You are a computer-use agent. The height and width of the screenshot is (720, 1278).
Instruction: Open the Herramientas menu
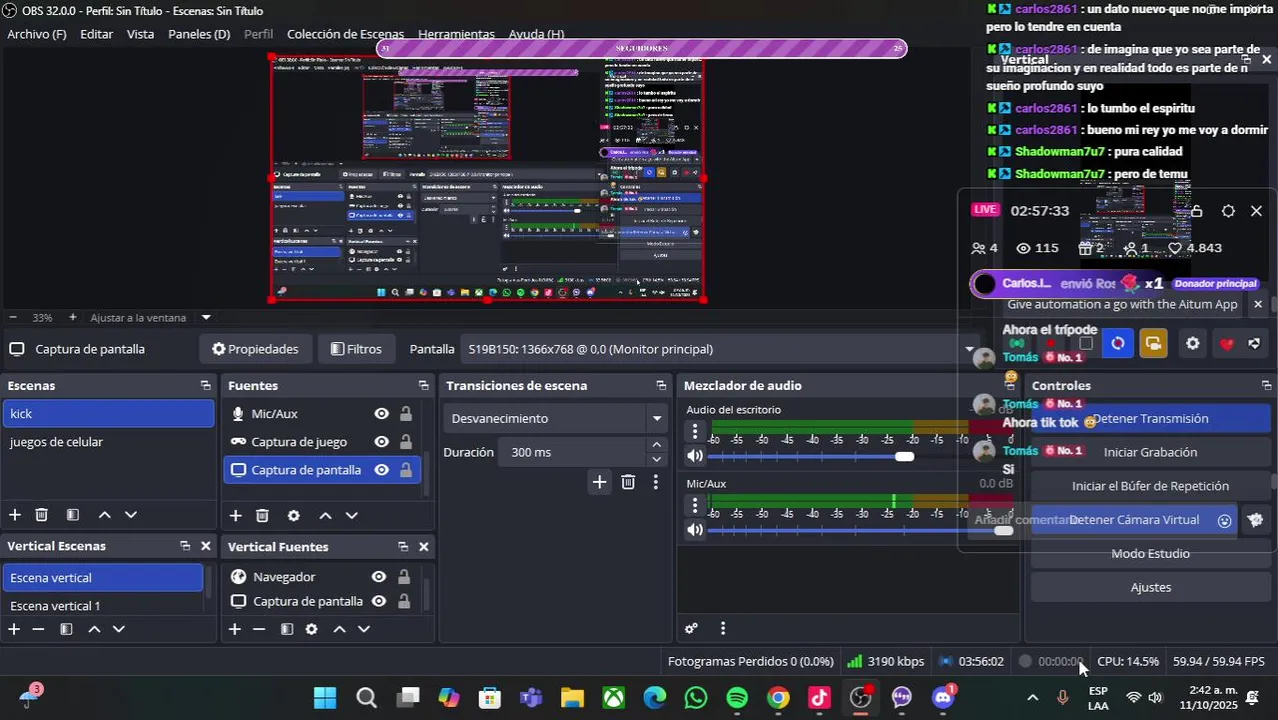[x=456, y=34]
